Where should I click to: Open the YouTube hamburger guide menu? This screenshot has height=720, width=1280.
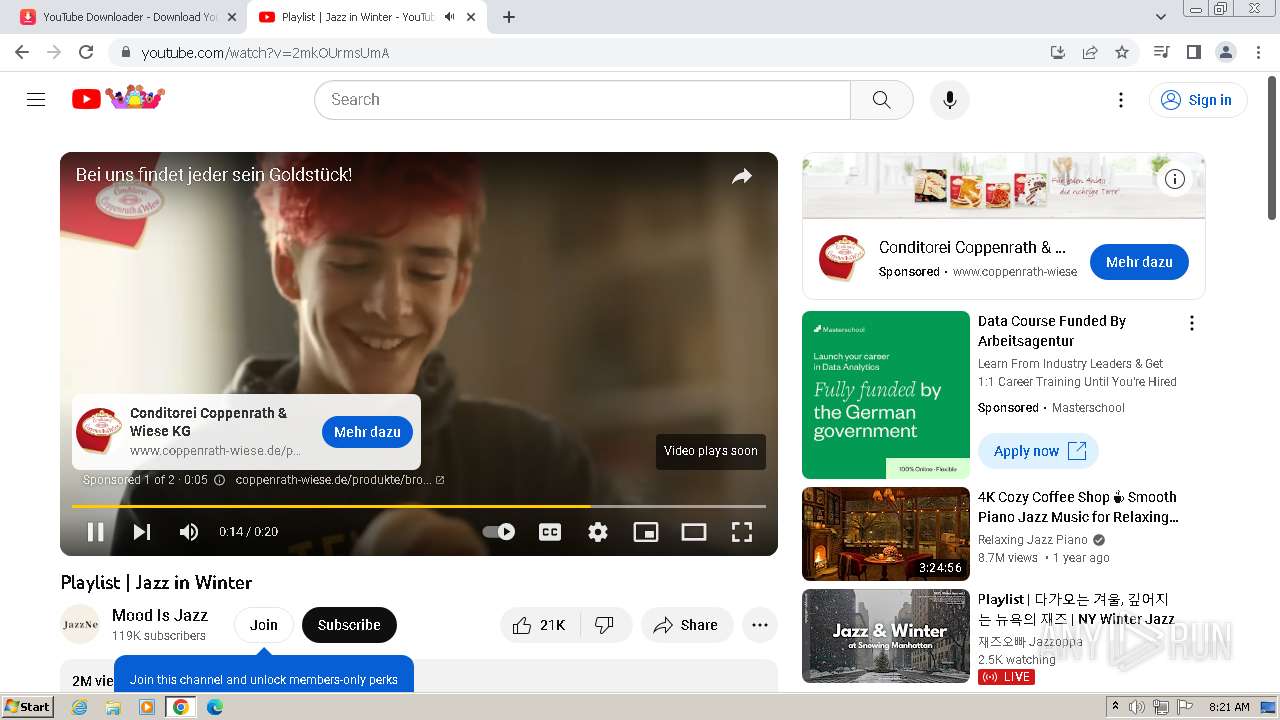click(36, 100)
